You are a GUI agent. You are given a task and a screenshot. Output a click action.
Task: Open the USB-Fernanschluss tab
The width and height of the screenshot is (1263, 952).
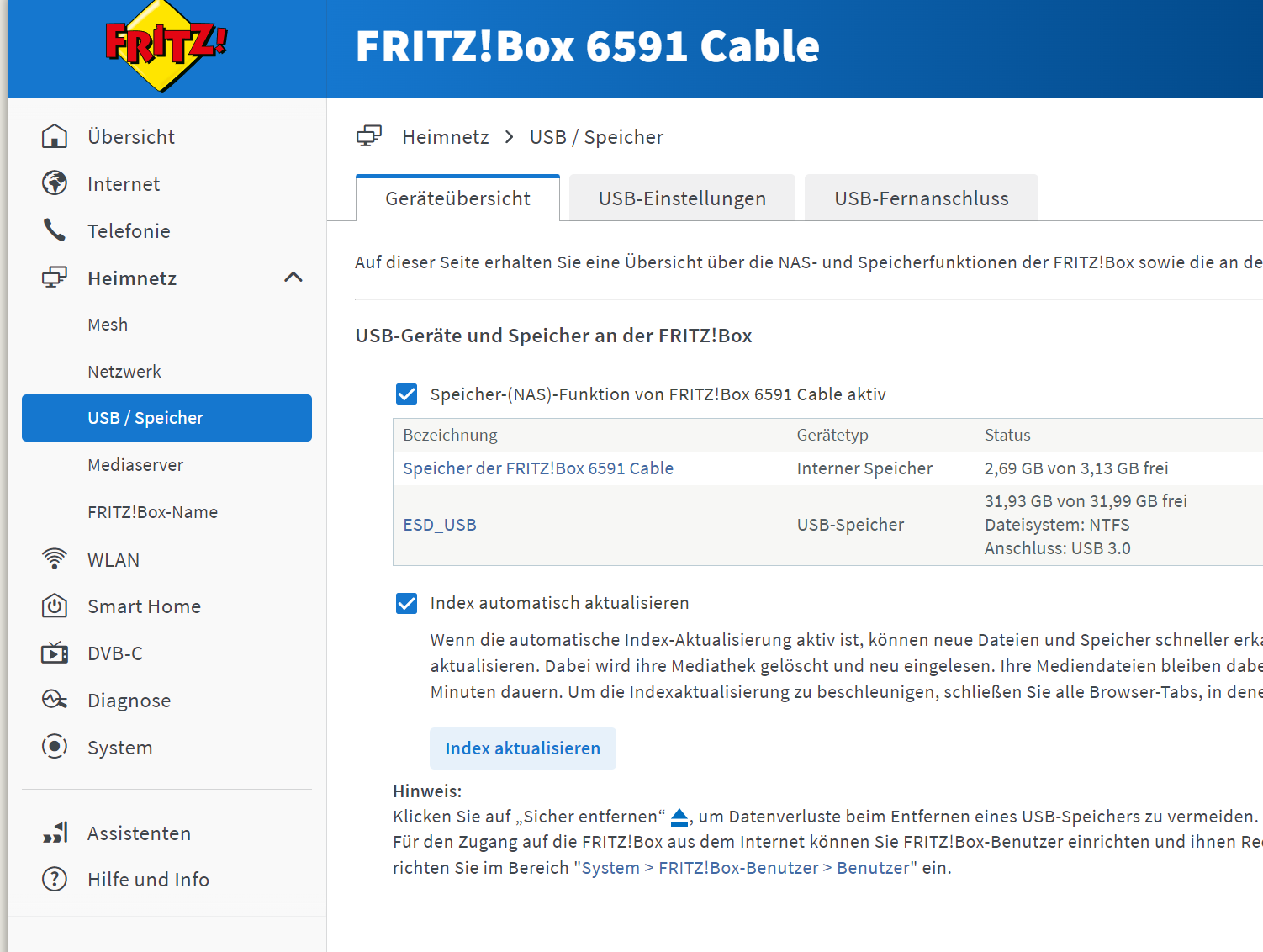point(921,198)
